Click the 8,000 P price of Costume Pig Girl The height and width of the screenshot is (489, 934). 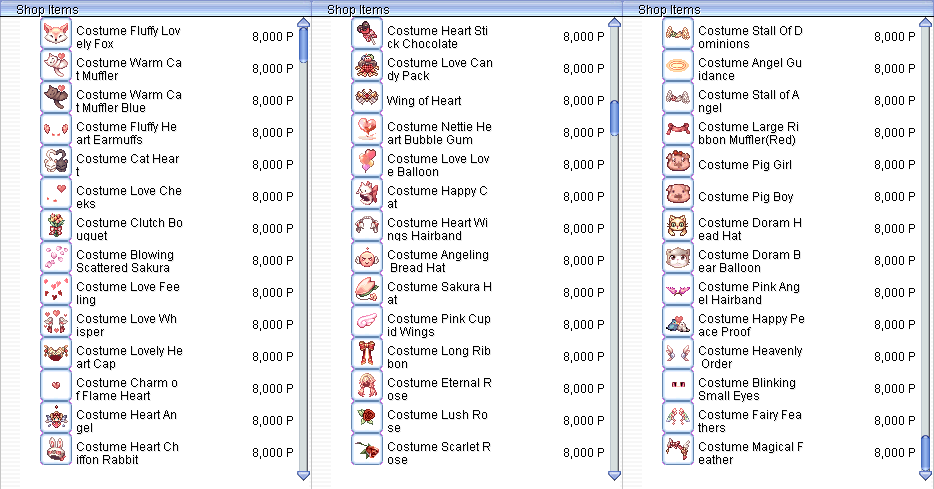[x=894, y=164]
